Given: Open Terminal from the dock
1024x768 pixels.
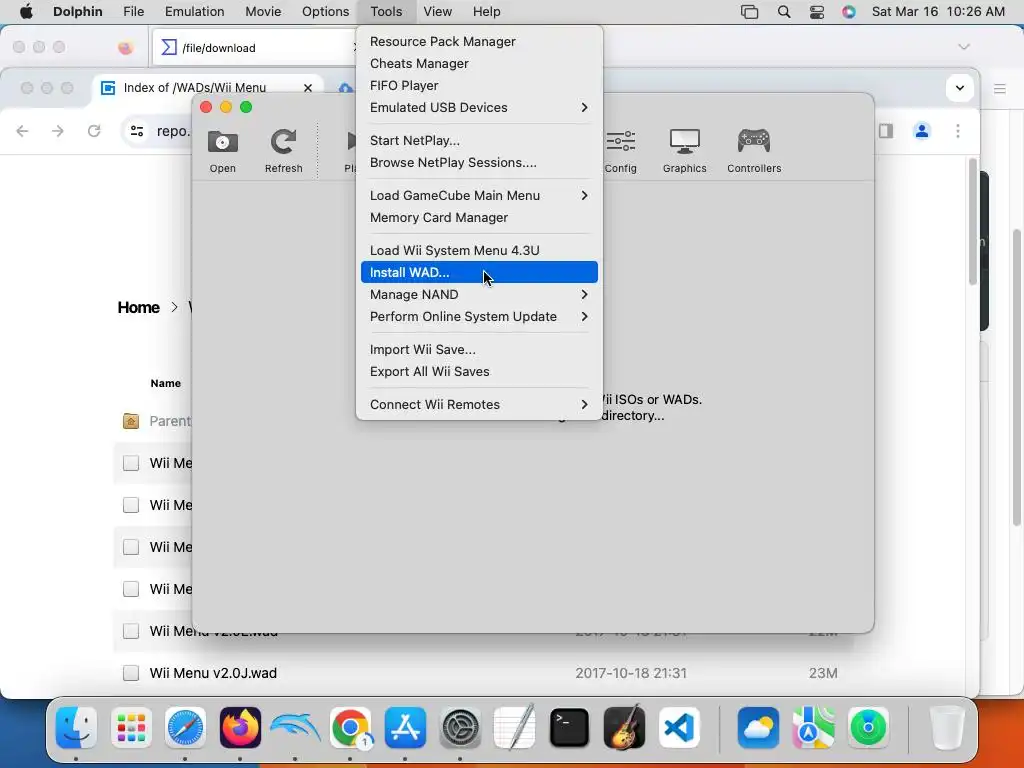Looking at the screenshot, I should (569, 728).
